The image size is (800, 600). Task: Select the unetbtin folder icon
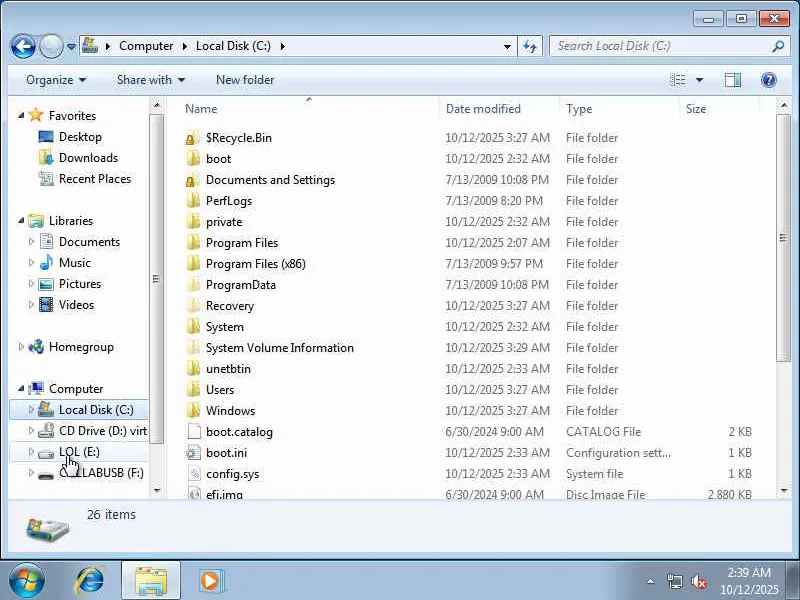click(192, 368)
